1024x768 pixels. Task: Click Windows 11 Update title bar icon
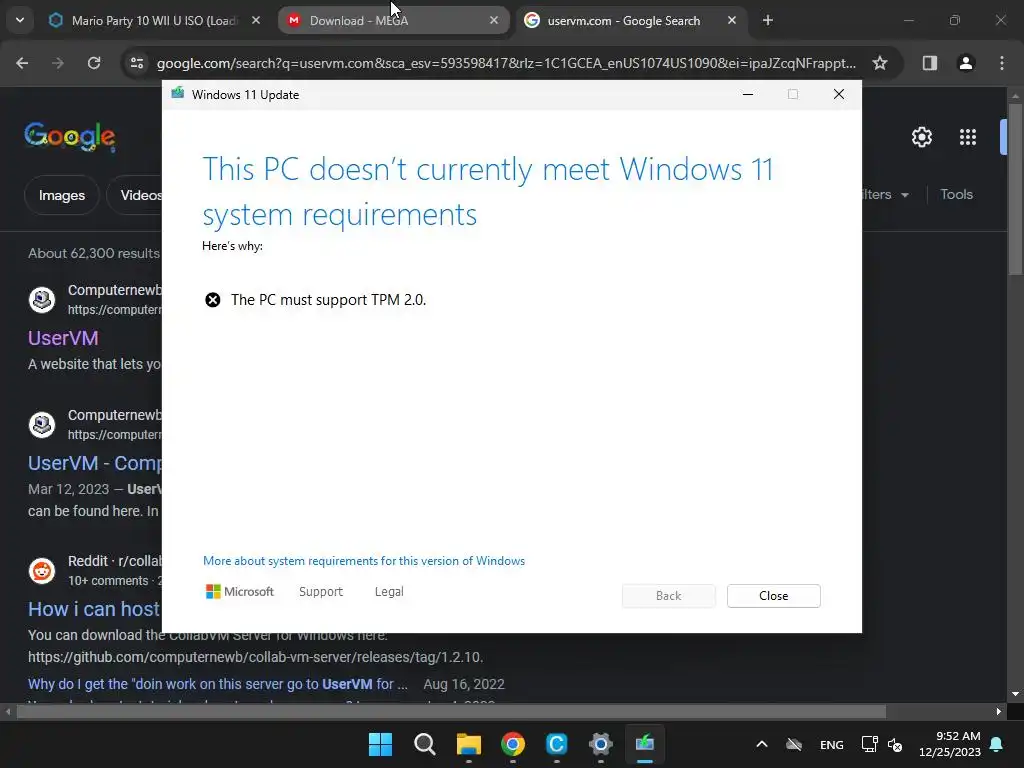178,94
